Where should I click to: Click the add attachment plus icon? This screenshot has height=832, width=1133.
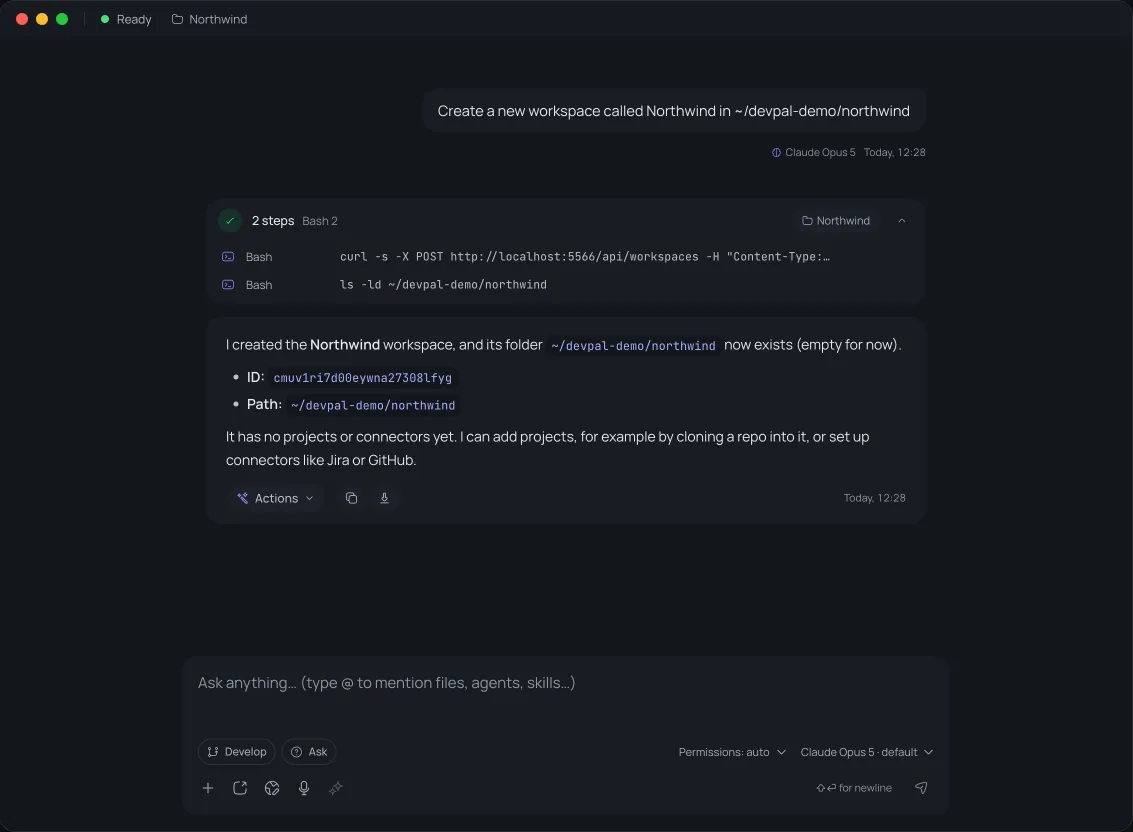point(207,788)
